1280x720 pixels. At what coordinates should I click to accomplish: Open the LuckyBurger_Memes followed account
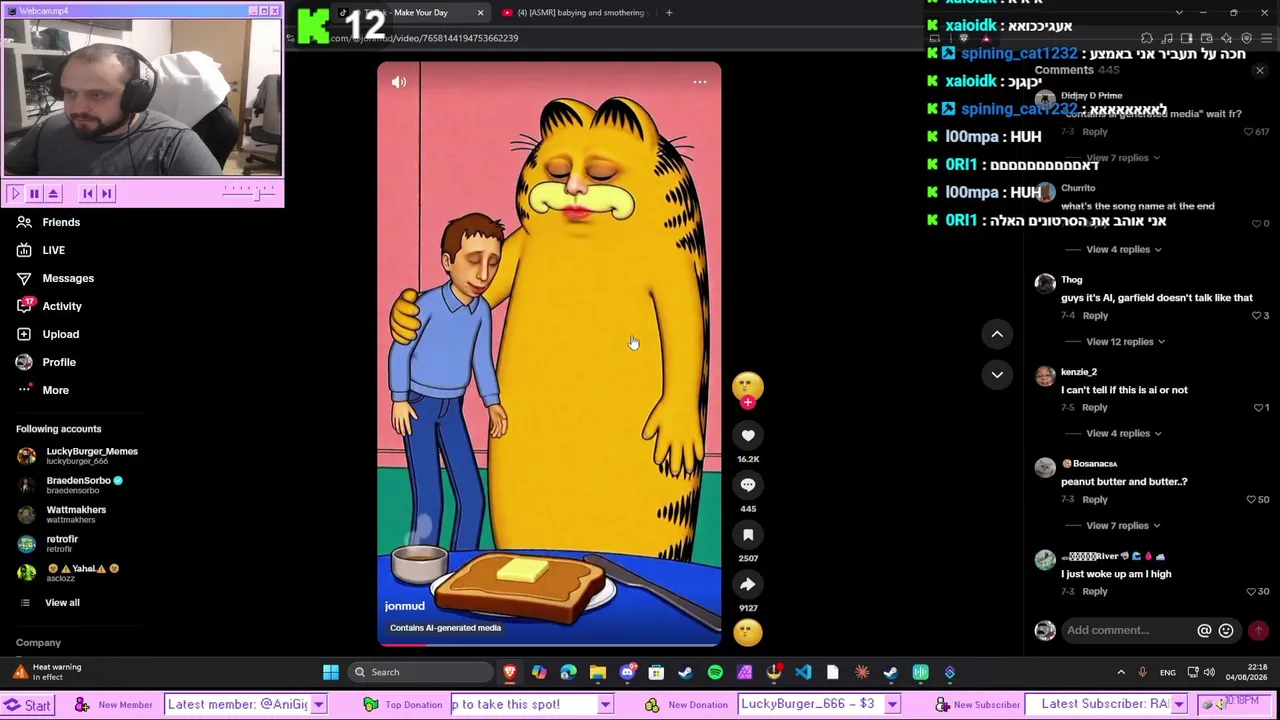(78, 456)
